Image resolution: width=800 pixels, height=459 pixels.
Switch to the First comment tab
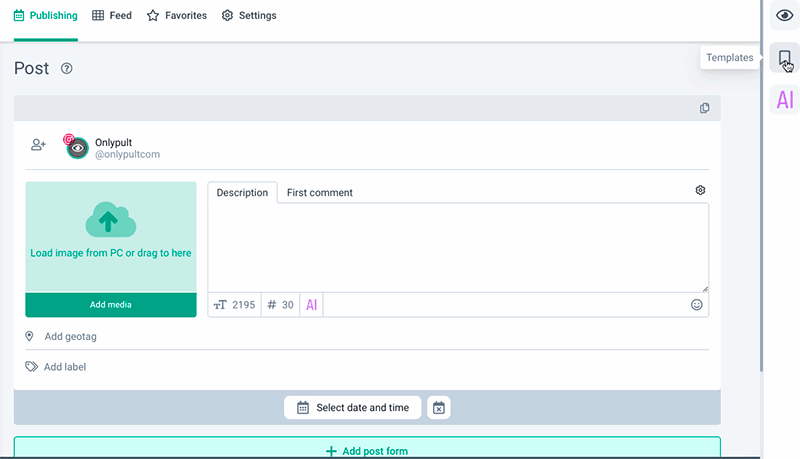point(319,193)
